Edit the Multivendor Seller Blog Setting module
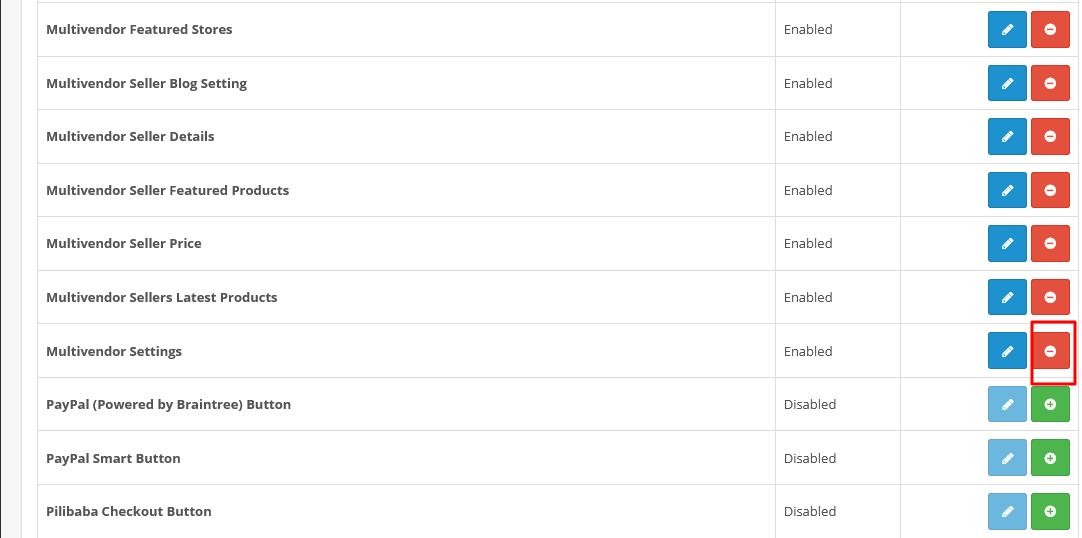 [x=1007, y=83]
